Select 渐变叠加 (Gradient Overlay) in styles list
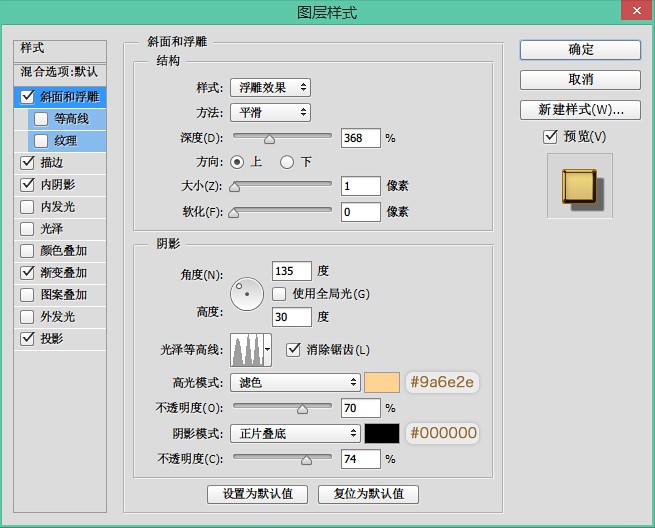655x528 pixels. [x=60, y=273]
